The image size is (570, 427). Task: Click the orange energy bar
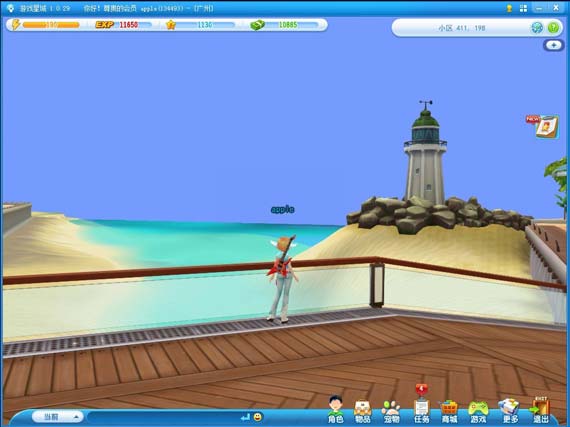(51, 25)
